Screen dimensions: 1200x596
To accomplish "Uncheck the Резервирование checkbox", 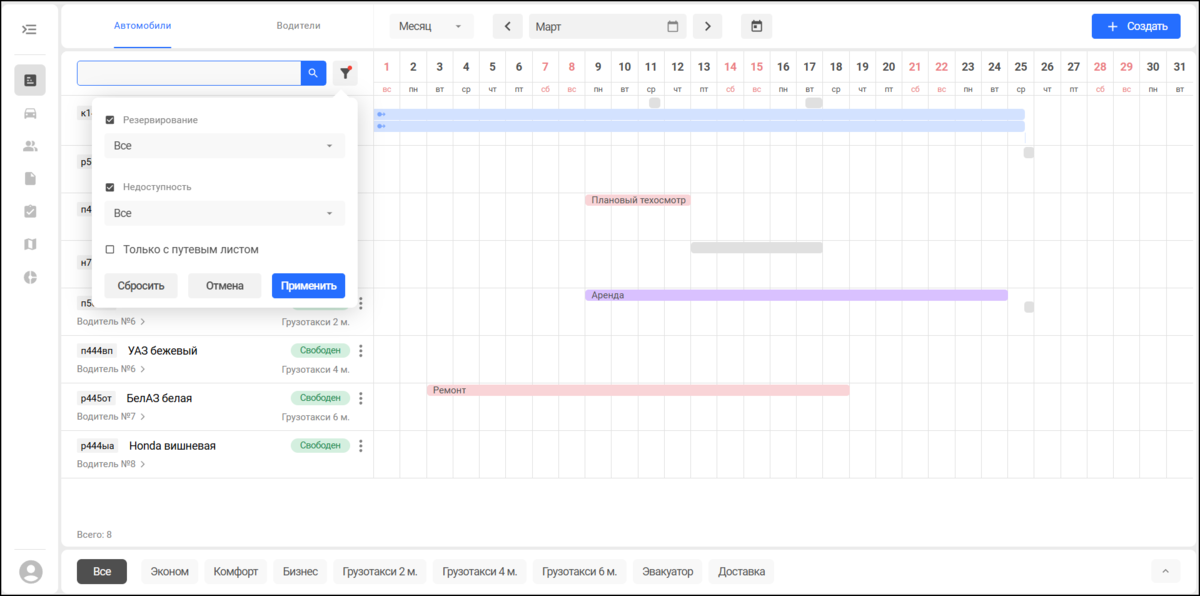I will click(110, 120).
